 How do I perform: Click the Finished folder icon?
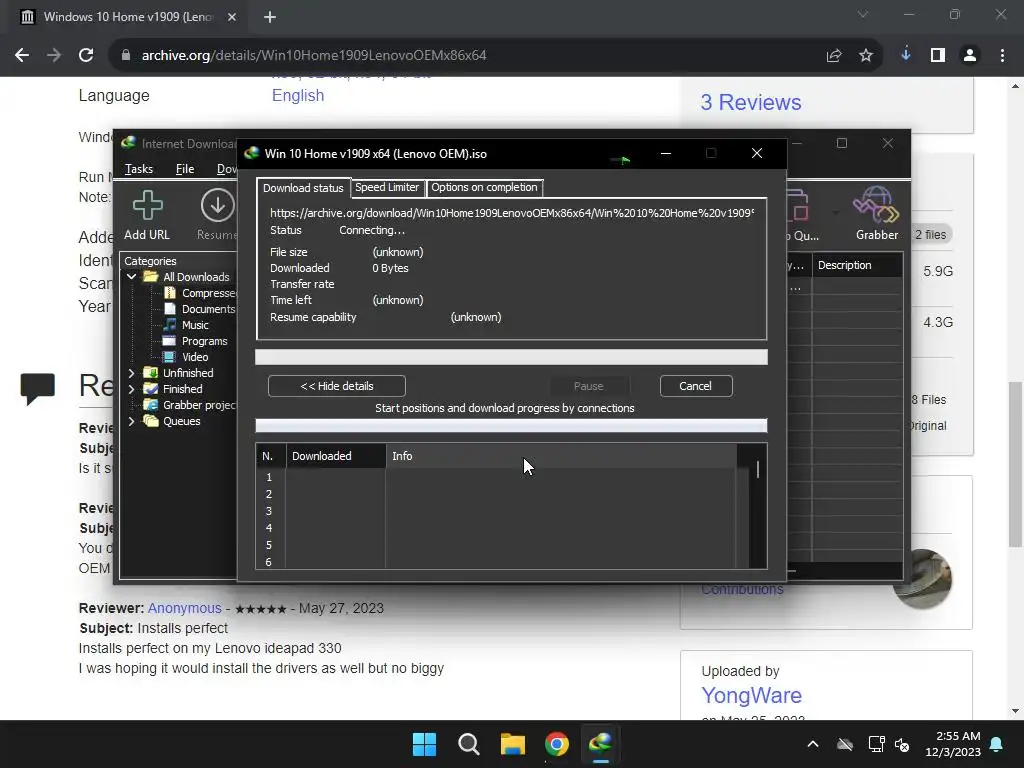point(151,389)
